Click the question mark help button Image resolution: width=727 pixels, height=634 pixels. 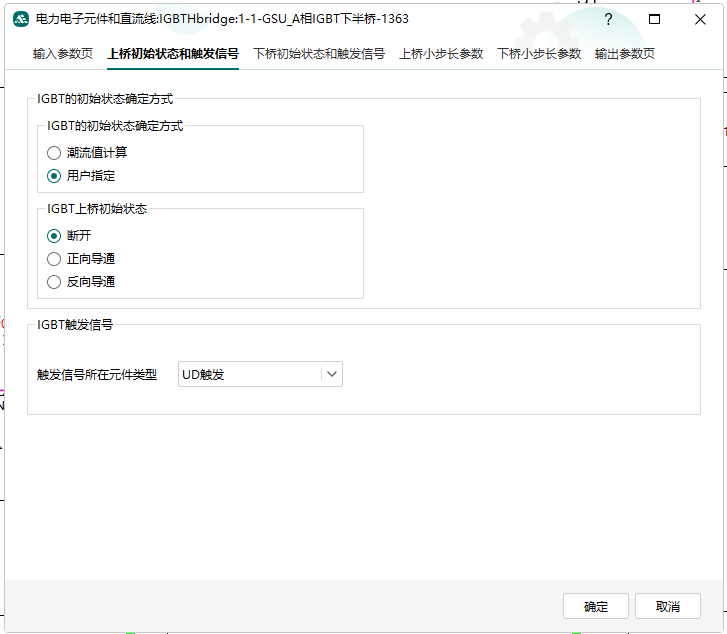[x=608, y=19]
